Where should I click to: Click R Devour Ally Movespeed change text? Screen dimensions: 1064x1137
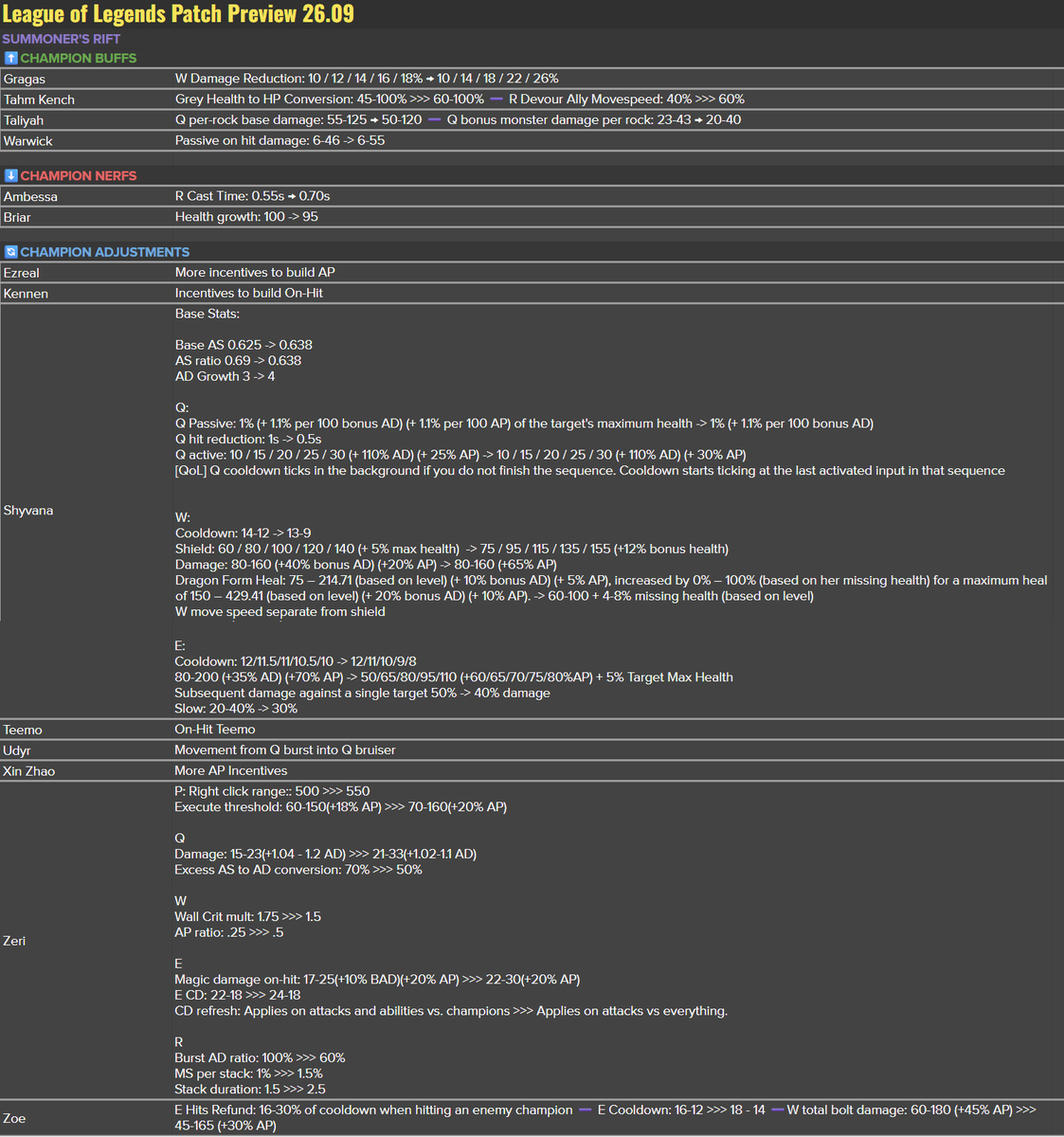626,99
